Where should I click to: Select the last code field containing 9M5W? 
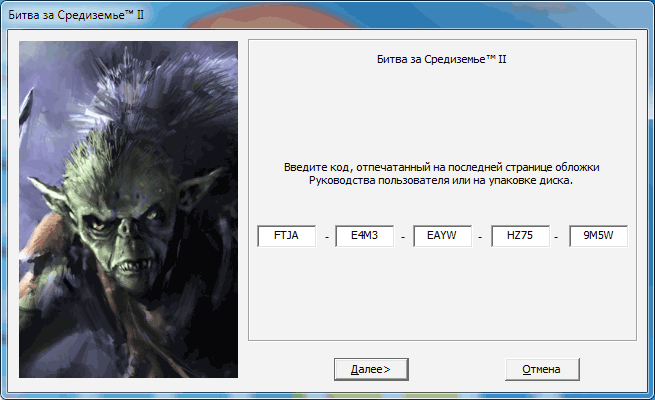tap(598, 237)
